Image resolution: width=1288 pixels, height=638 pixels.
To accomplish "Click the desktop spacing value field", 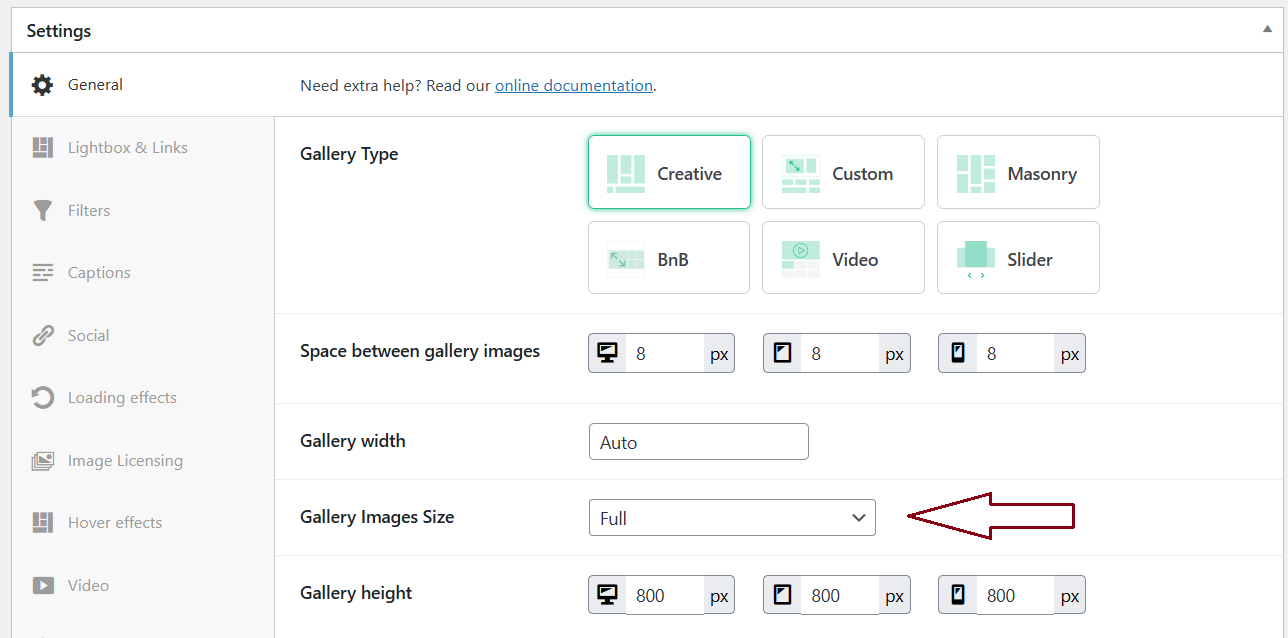I will pos(665,354).
